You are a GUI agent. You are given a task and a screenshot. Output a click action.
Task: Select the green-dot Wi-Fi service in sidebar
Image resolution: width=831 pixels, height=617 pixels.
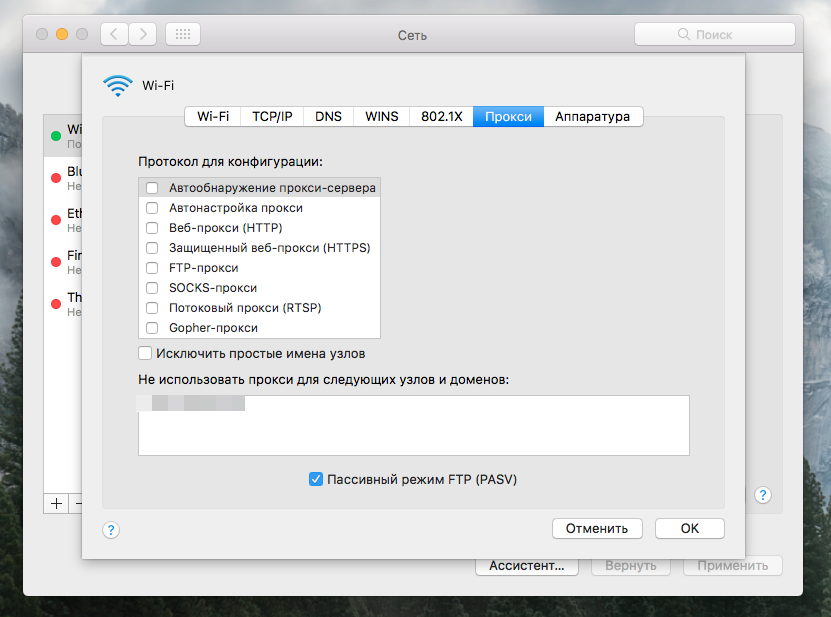tap(63, 136)
